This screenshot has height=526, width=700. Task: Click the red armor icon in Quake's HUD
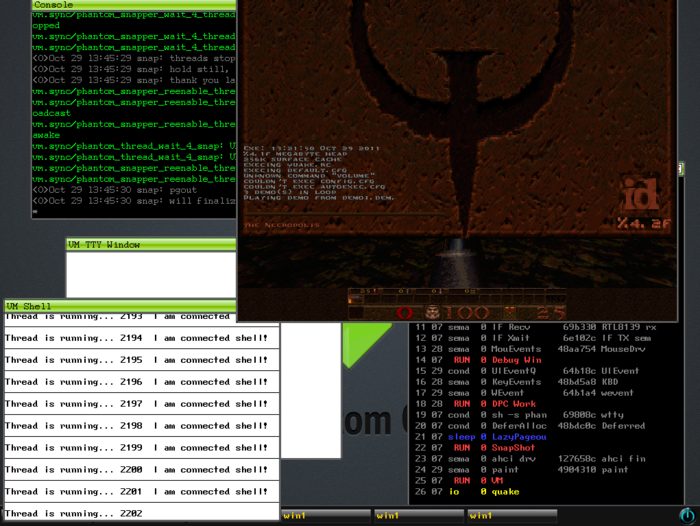click(404, 313)
